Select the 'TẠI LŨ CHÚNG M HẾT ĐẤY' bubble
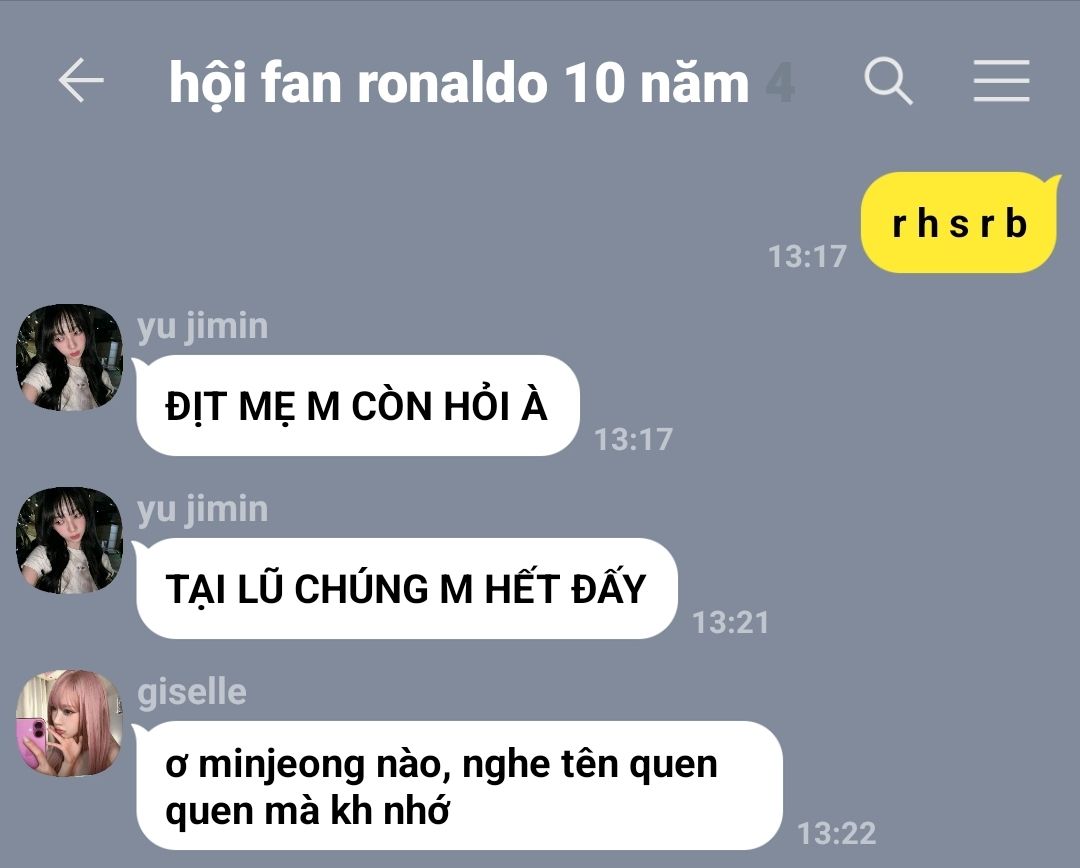Image resolution: width=1080 pixels, height=868 pixels. (406, 589)
